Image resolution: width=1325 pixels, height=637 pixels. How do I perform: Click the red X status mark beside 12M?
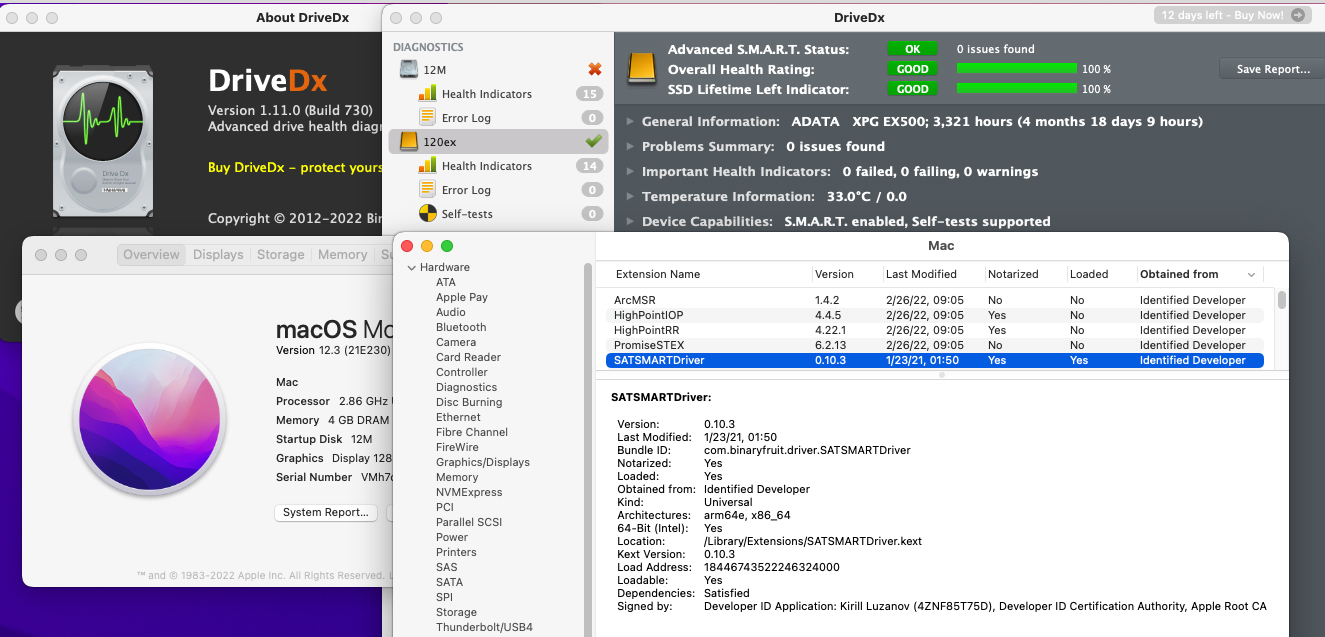[595, 69]
